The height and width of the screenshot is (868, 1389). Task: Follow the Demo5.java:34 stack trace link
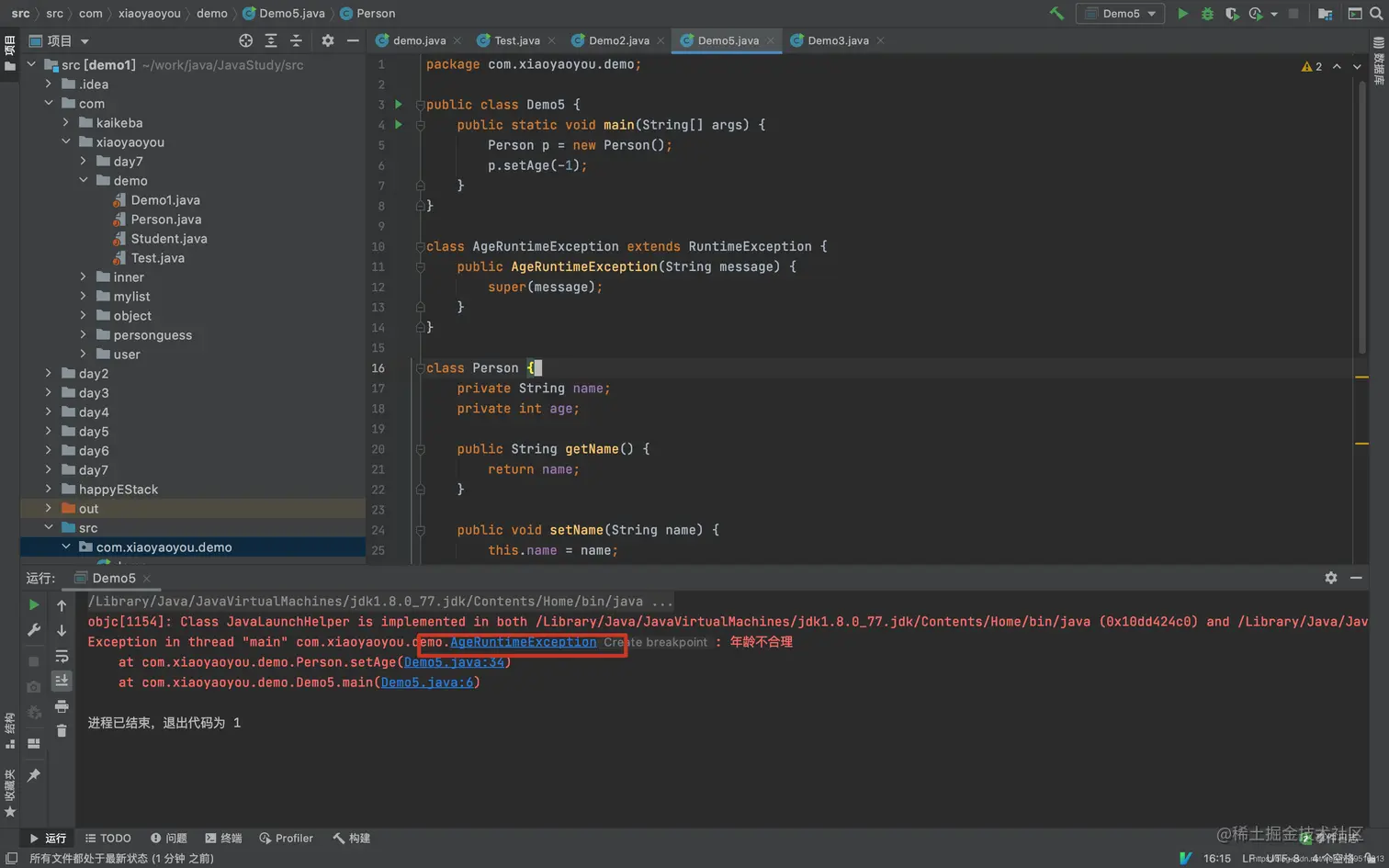(454, 662)
